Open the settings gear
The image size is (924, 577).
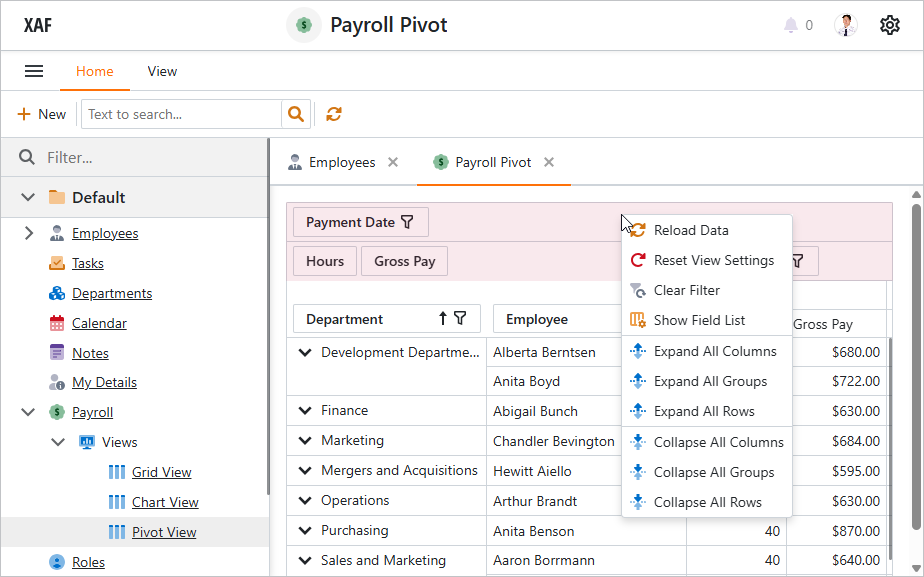[x=890, y=25]
